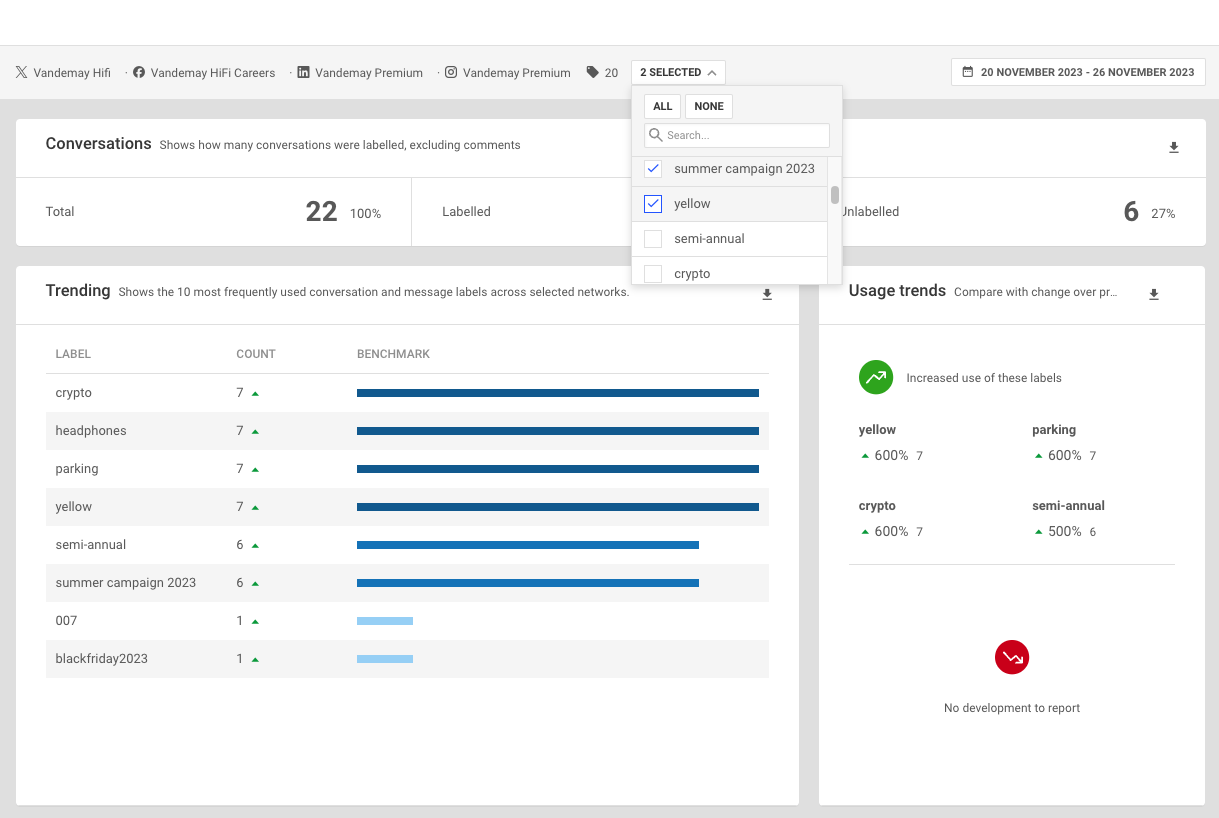Click the up arrow in the blackfriday2023 row
Image resolution: width=1219 pixels, height=818 pixels.
(255, 660)
